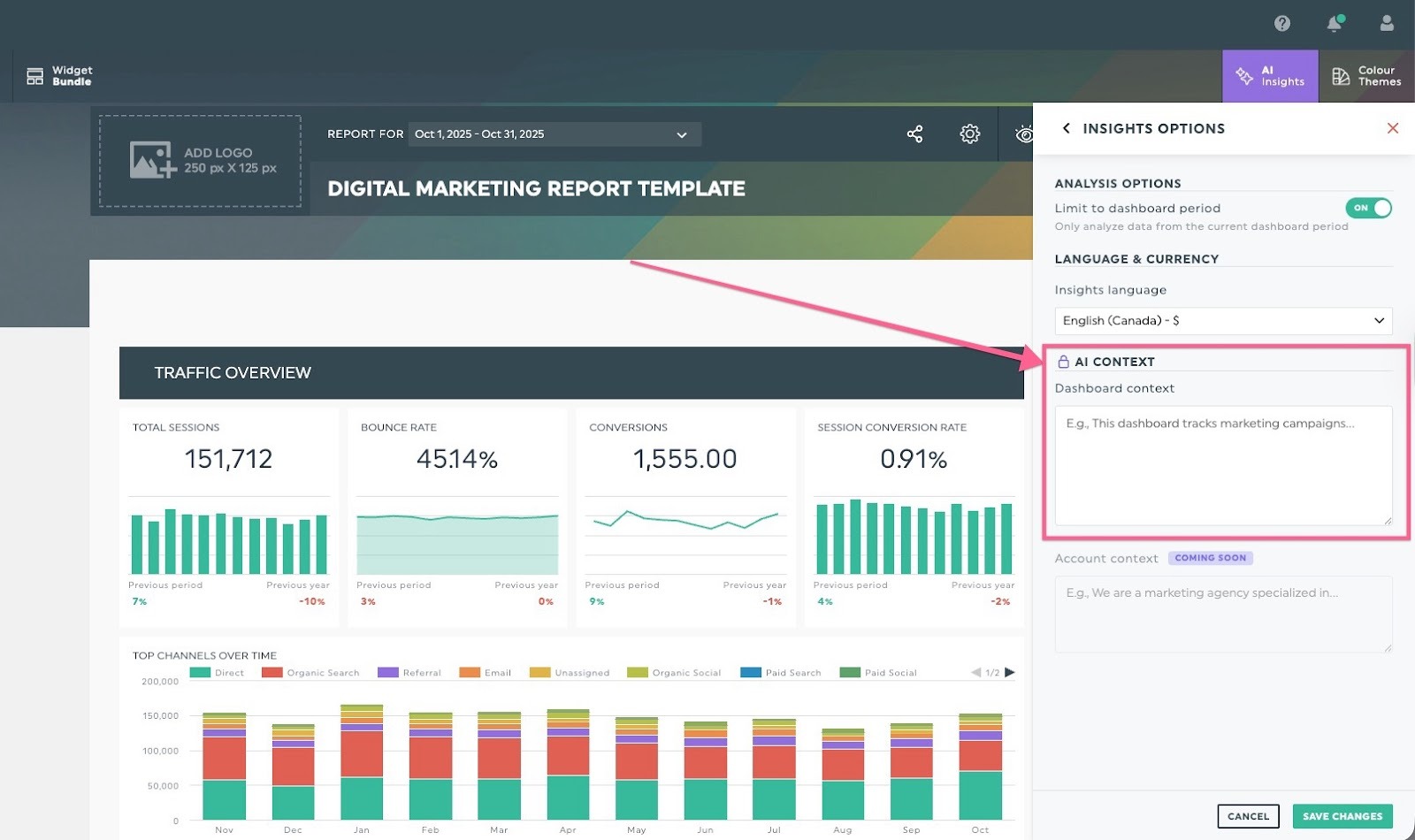Open the user account profile icon
This screenshot has height=840, width=1415.
point(1387,24)
